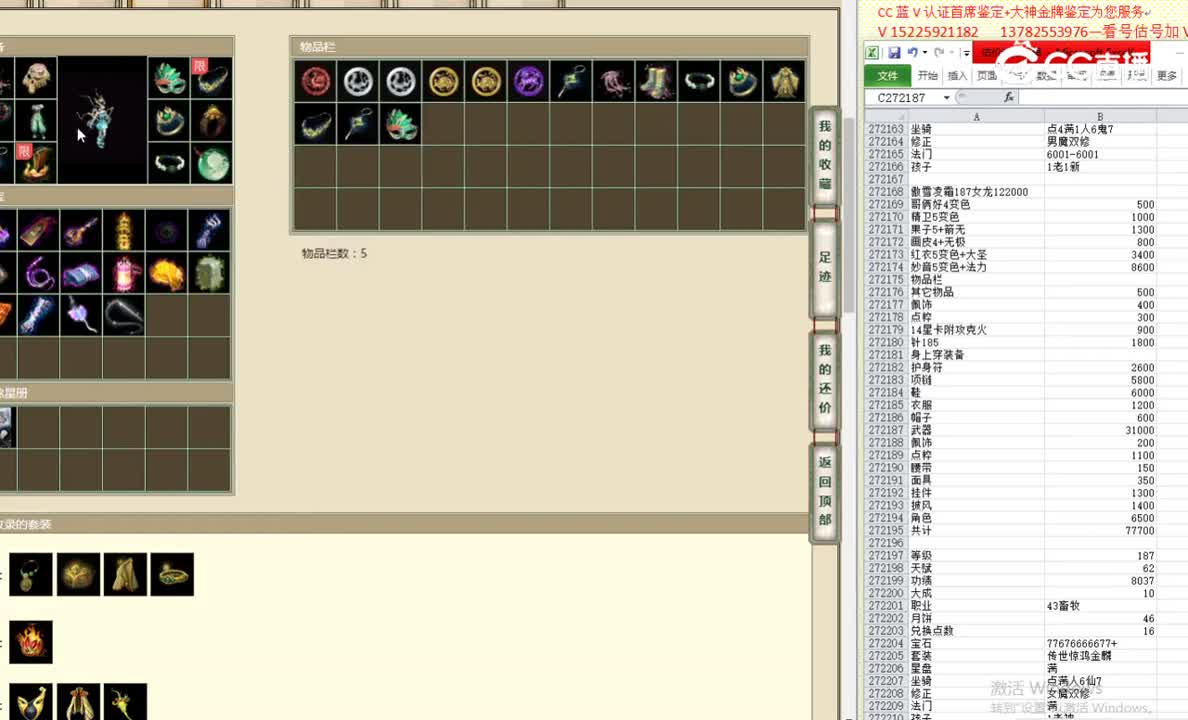Click the equipped green jade orb
This screenshot has height=720, width=1188.
211,162
